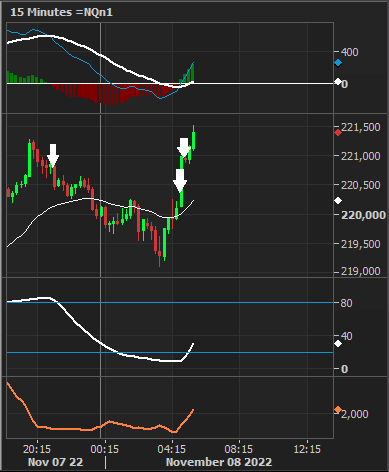Image resolution: width=389 pixels, height=472 pixels.
Task: Click the 40 level label on the oscillator axis
Action: tap(346, 336)
